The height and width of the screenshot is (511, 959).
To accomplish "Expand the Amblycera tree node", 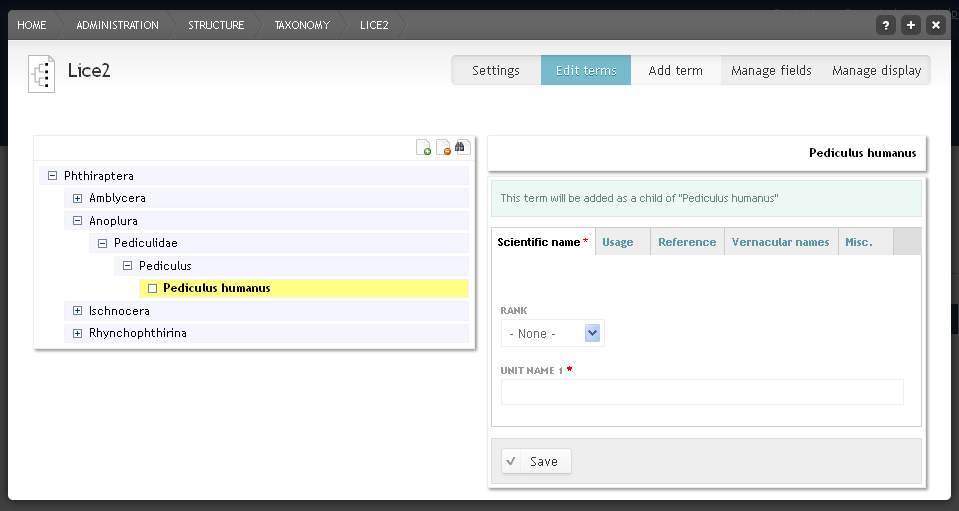I will point(77,198).
